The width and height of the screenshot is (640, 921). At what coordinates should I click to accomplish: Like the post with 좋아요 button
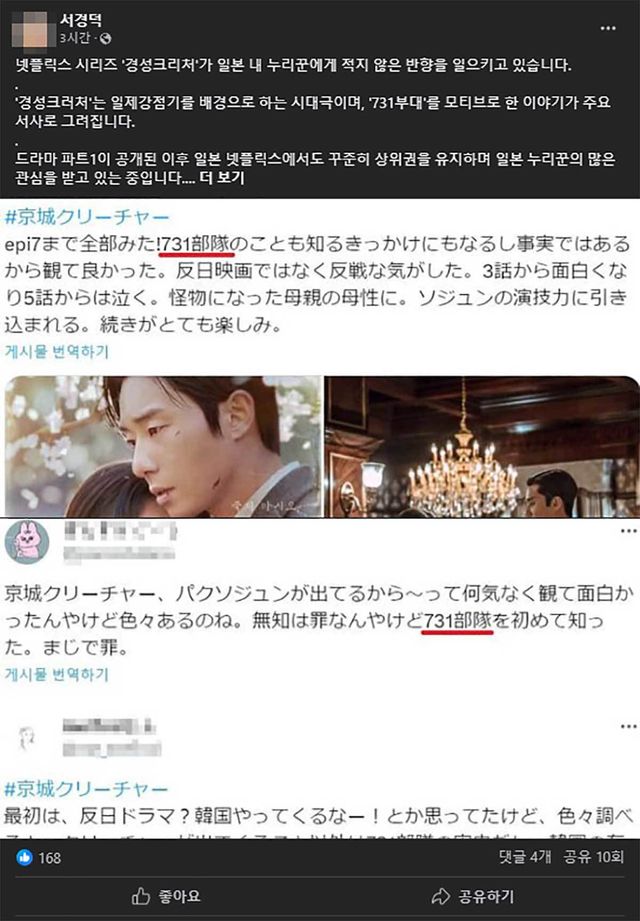tap(166, 896)
